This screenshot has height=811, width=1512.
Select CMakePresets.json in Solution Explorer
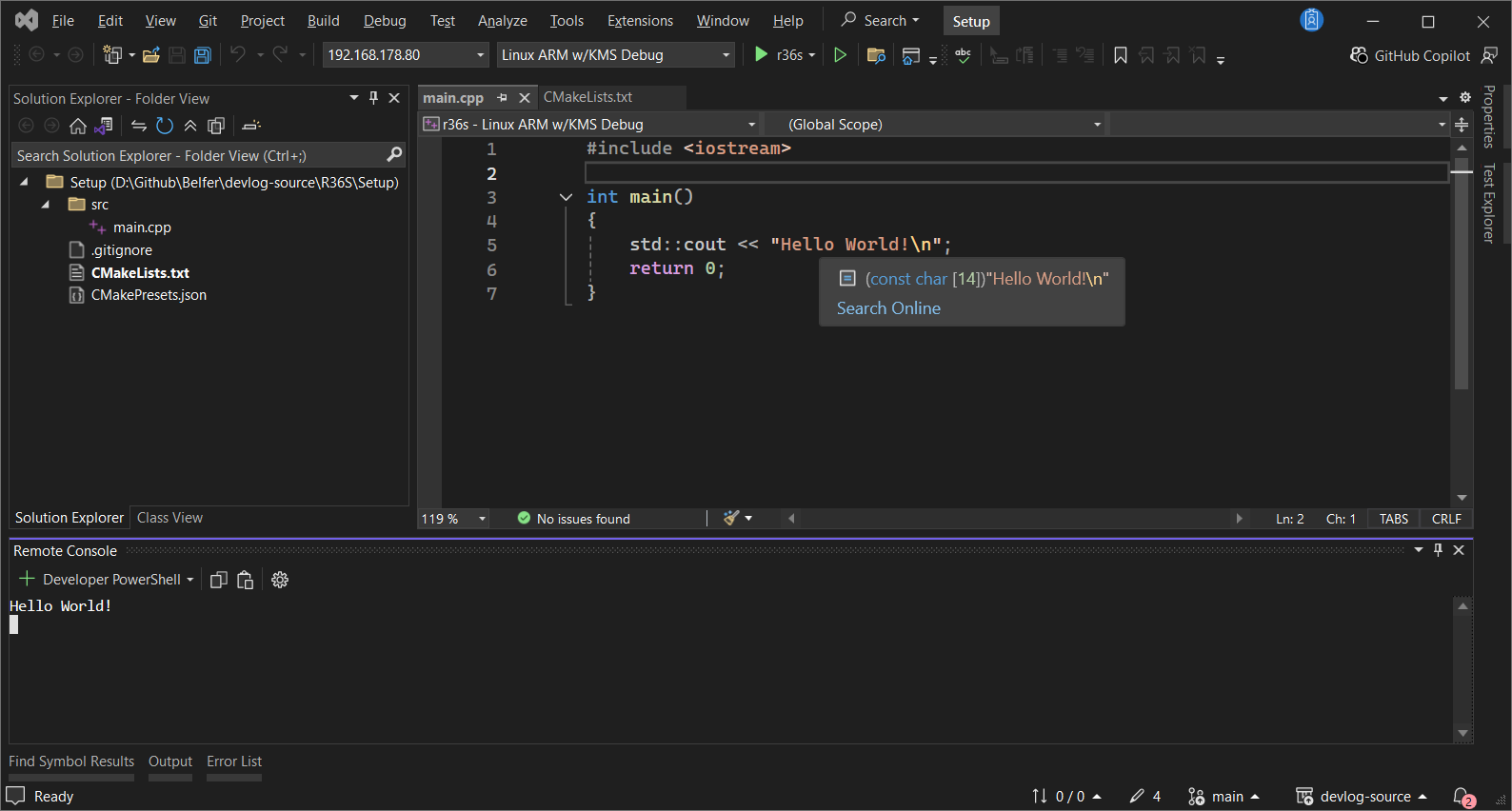(149, 295)
